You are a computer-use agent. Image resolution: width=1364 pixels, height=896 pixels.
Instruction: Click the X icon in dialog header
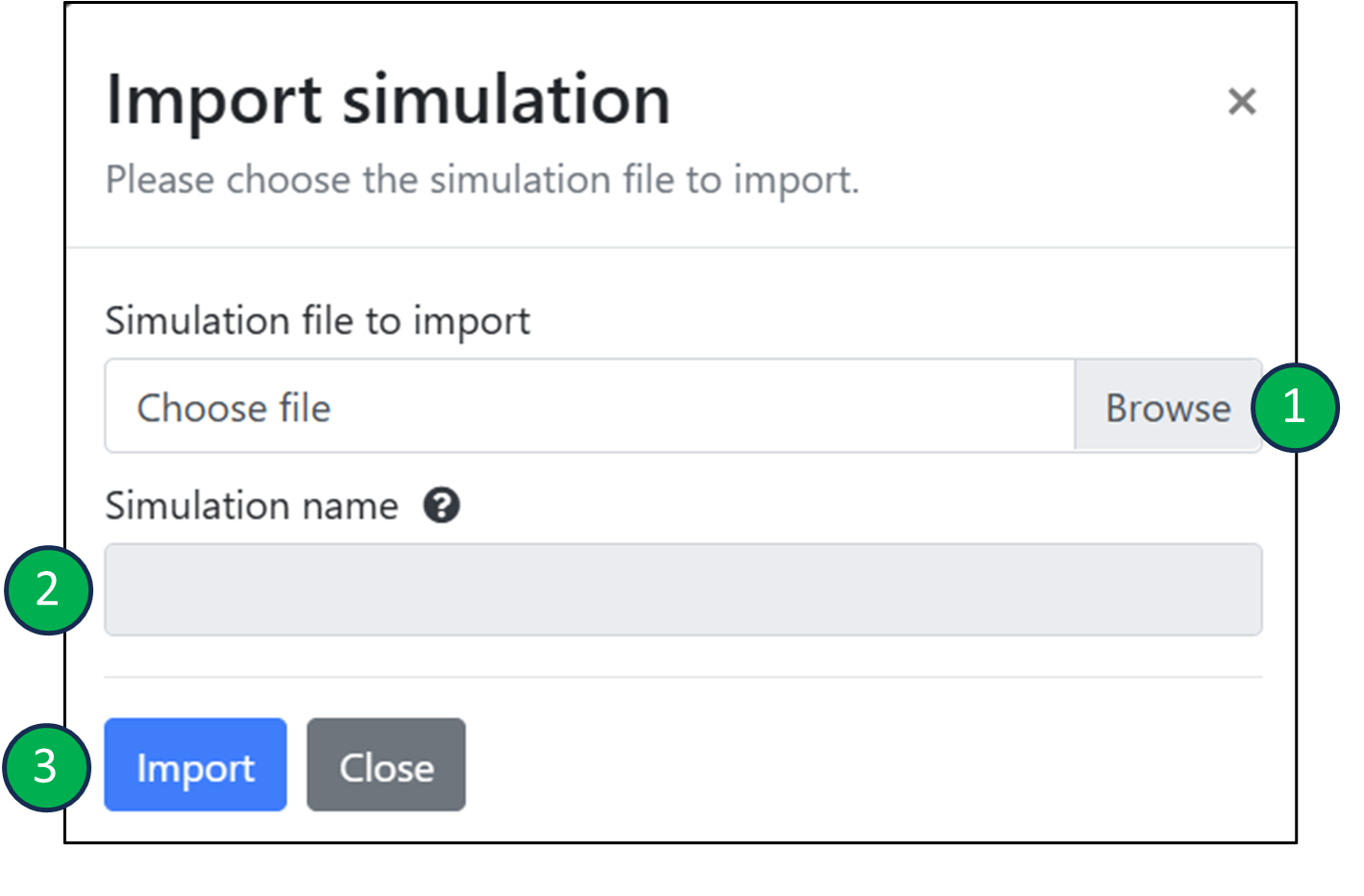pos(1241,101)
